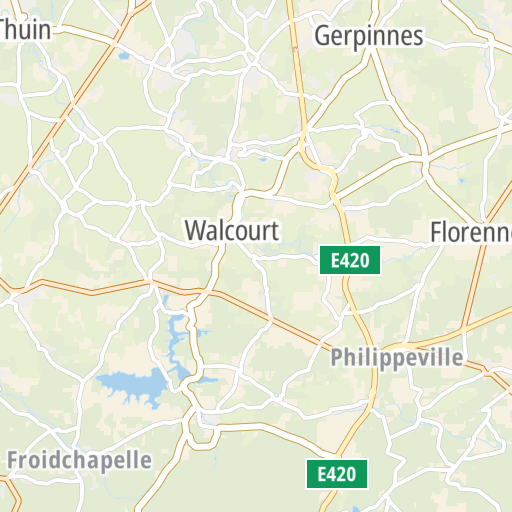
Task: Select the small pond southeast of Thuin
Action: (124, 56)
